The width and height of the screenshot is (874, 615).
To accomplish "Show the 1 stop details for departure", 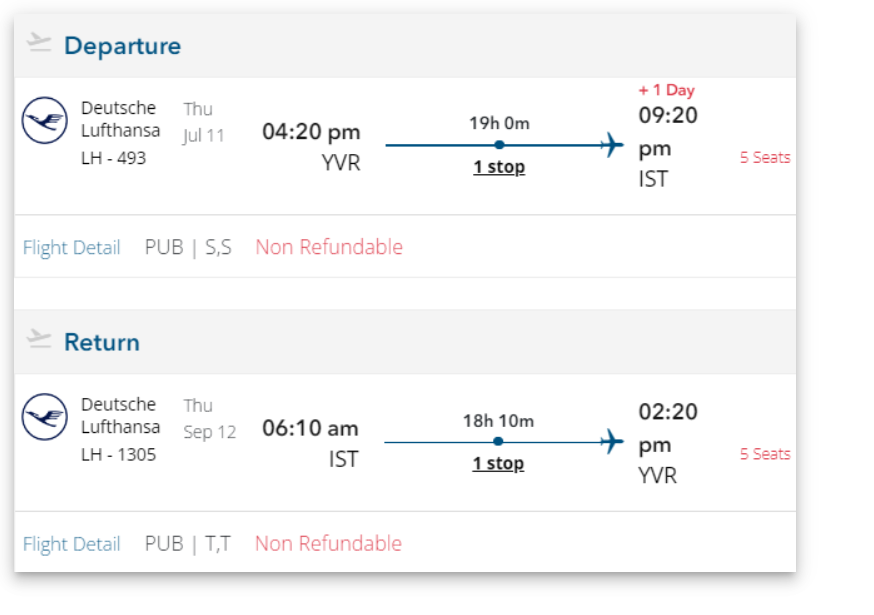I will 499,167.
